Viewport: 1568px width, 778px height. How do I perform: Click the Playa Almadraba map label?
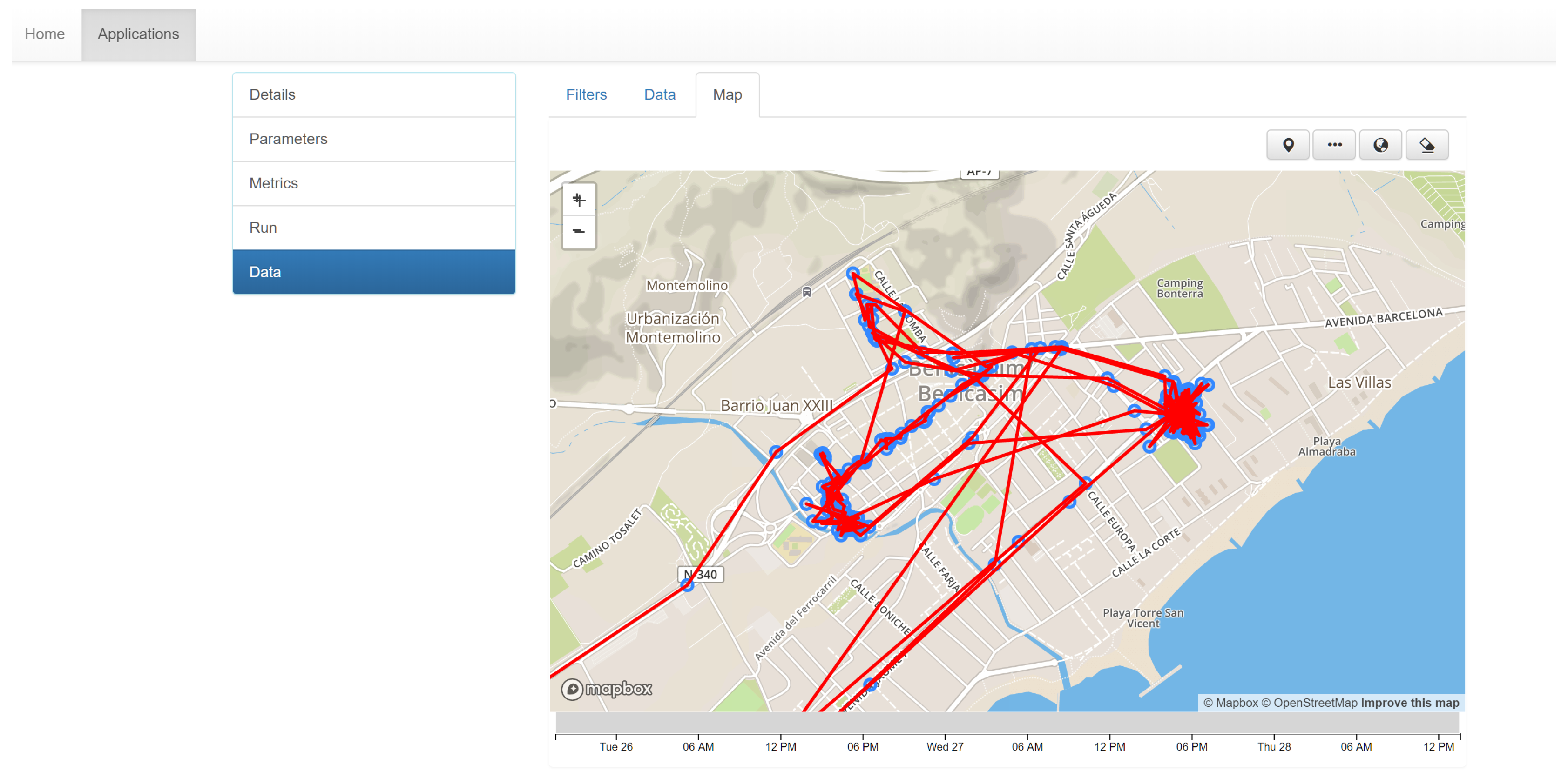click(x=1326, y=447)
